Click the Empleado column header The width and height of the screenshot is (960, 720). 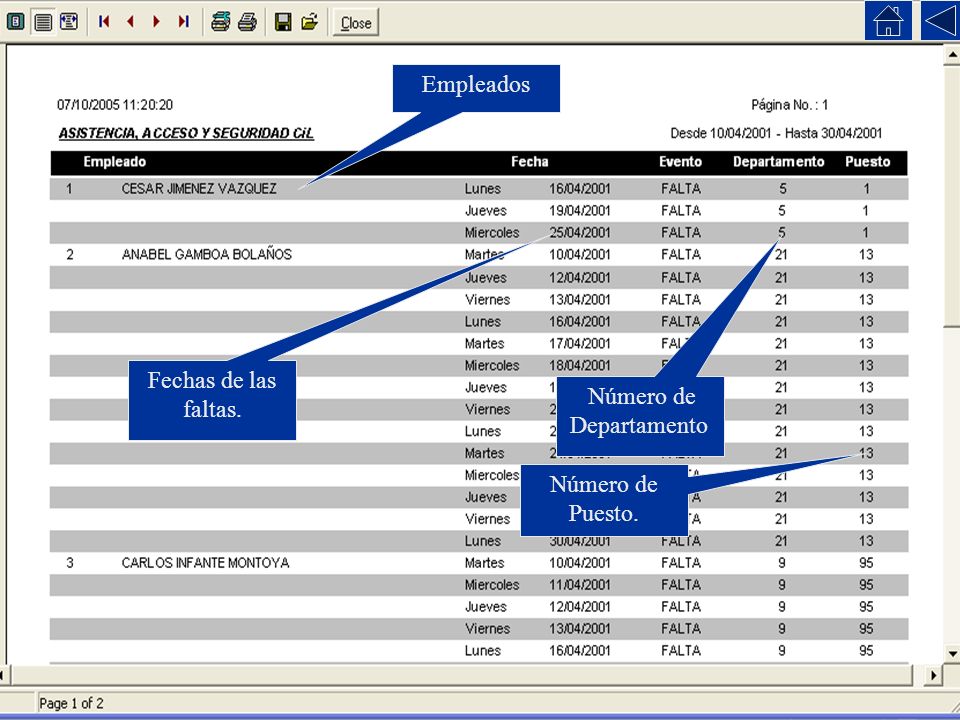click(114, 162)
